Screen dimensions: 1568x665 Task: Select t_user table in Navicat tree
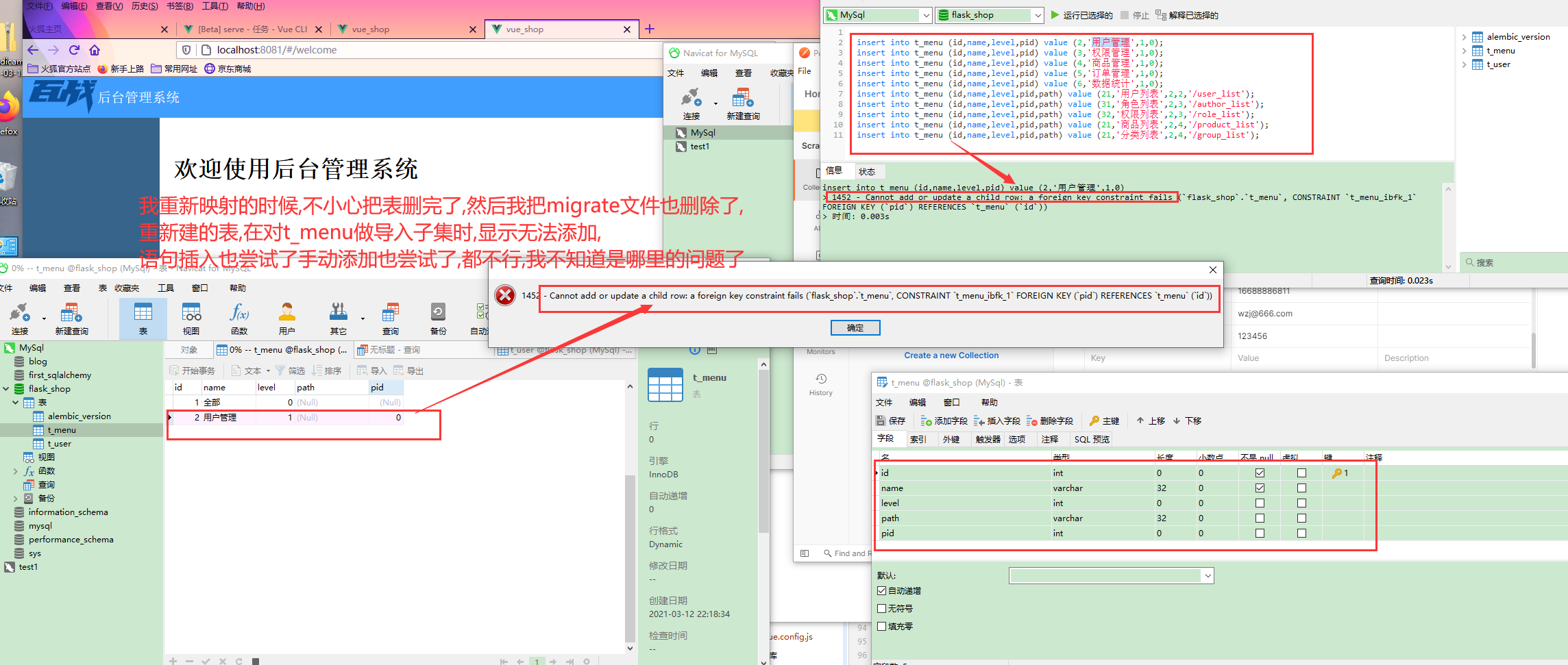(x=59, y=443)
